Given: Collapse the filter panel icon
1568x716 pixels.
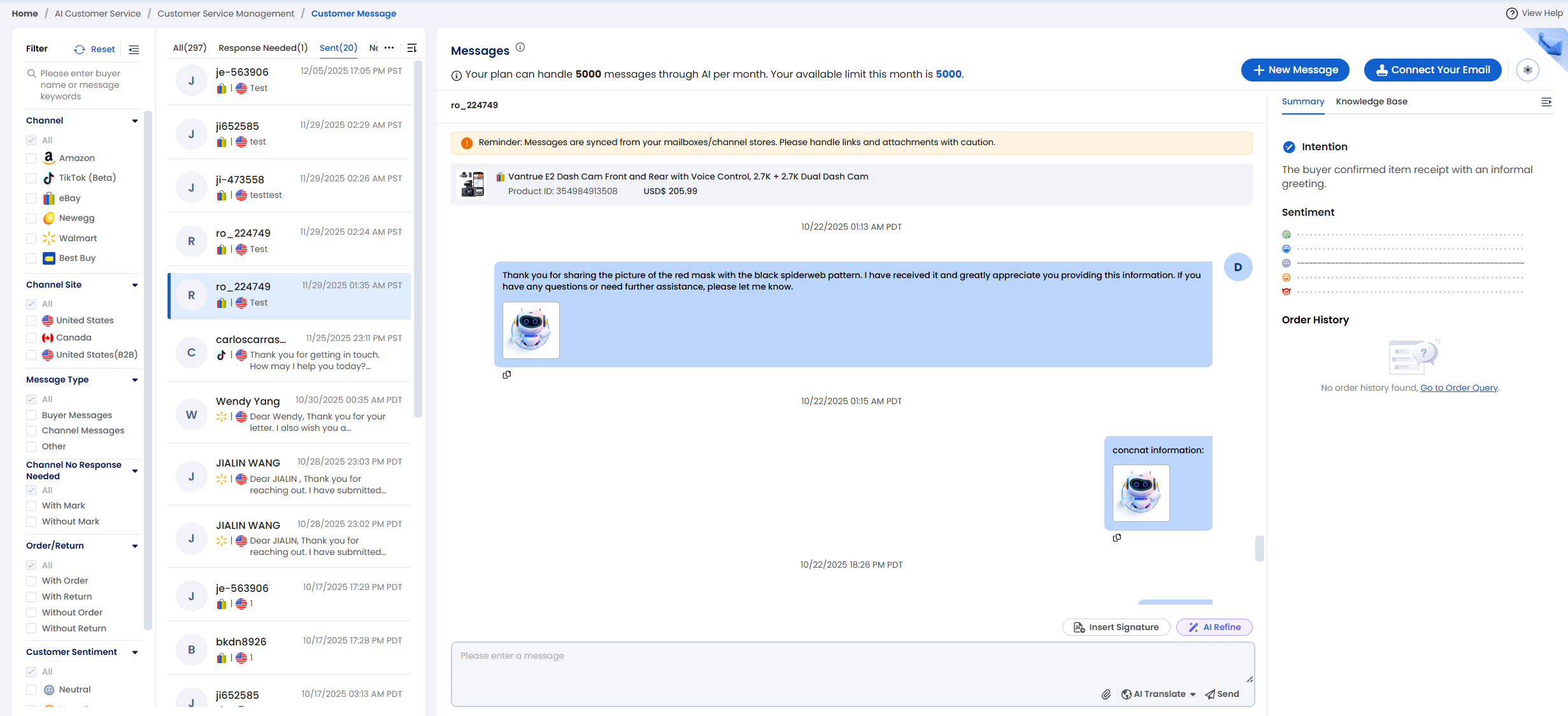Looking at the screenshot, I should tap(134, 49).
